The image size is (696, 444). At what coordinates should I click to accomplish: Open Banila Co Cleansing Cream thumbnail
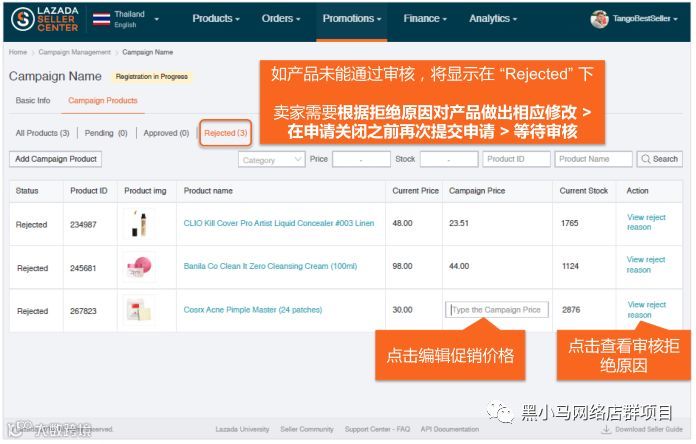pyautogui.click(x=139, y=267)
